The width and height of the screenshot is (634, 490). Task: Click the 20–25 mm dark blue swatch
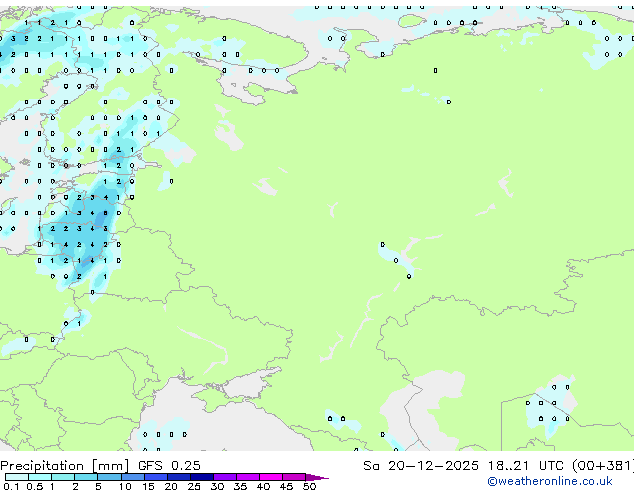[x=179, y=477]
